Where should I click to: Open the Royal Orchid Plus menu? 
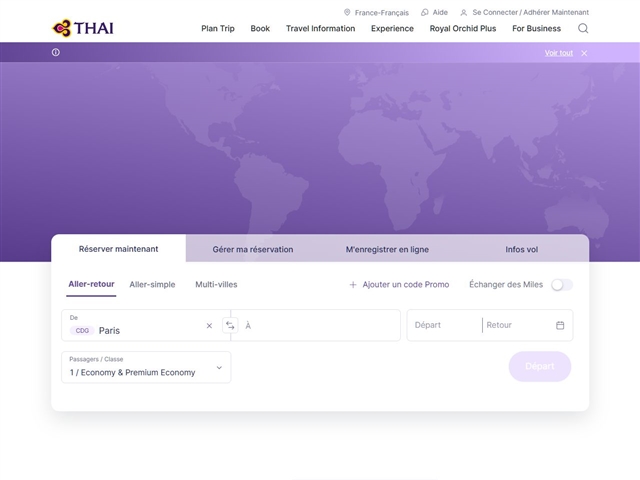(x=463, y=29)
